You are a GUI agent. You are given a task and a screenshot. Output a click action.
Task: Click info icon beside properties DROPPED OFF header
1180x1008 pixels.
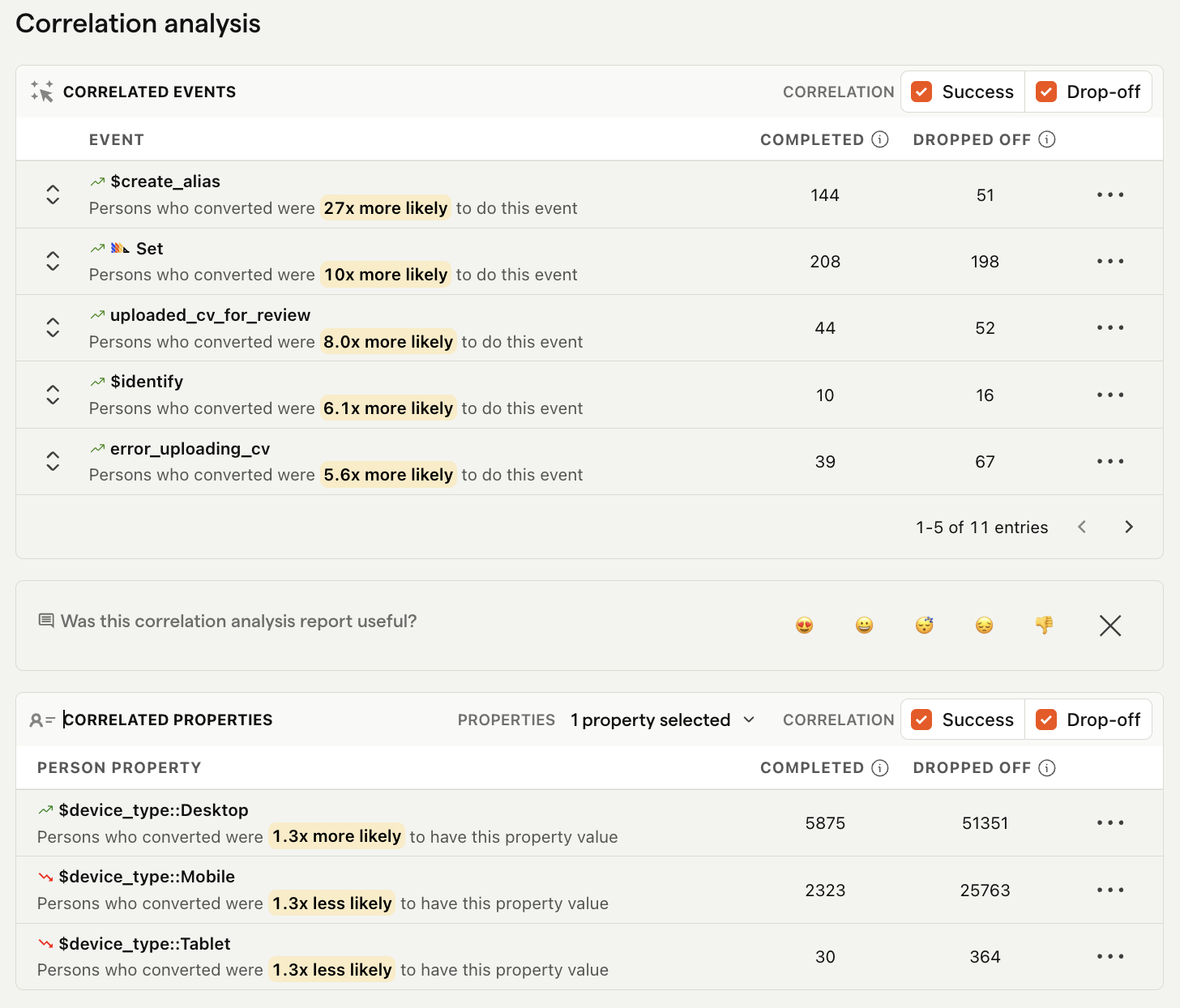[1047, 767]
